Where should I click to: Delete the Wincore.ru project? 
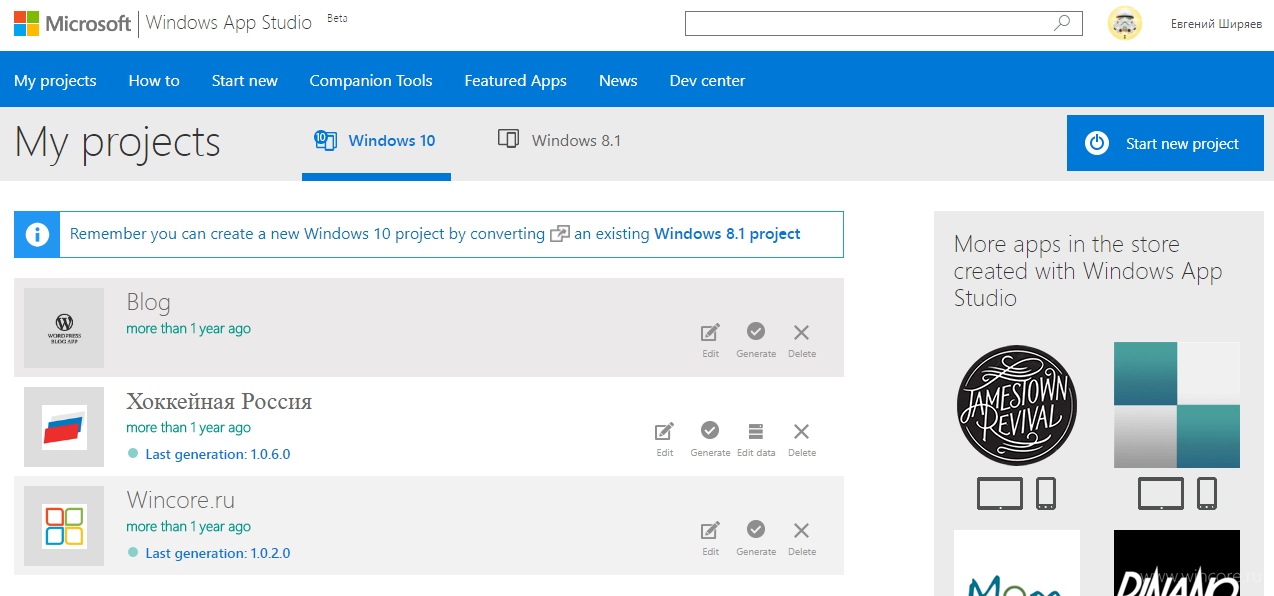pyautogui.click(x=802, y=538)
